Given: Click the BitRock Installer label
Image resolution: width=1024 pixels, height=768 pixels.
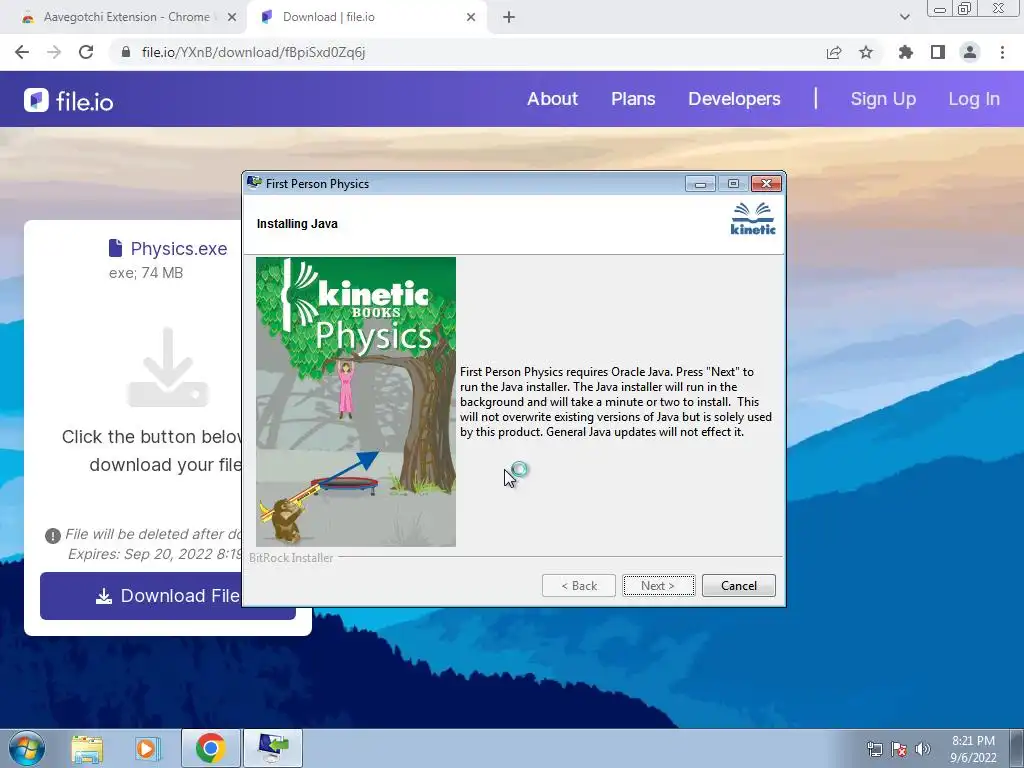Looking at the screenshot, I should pos(291,558).
